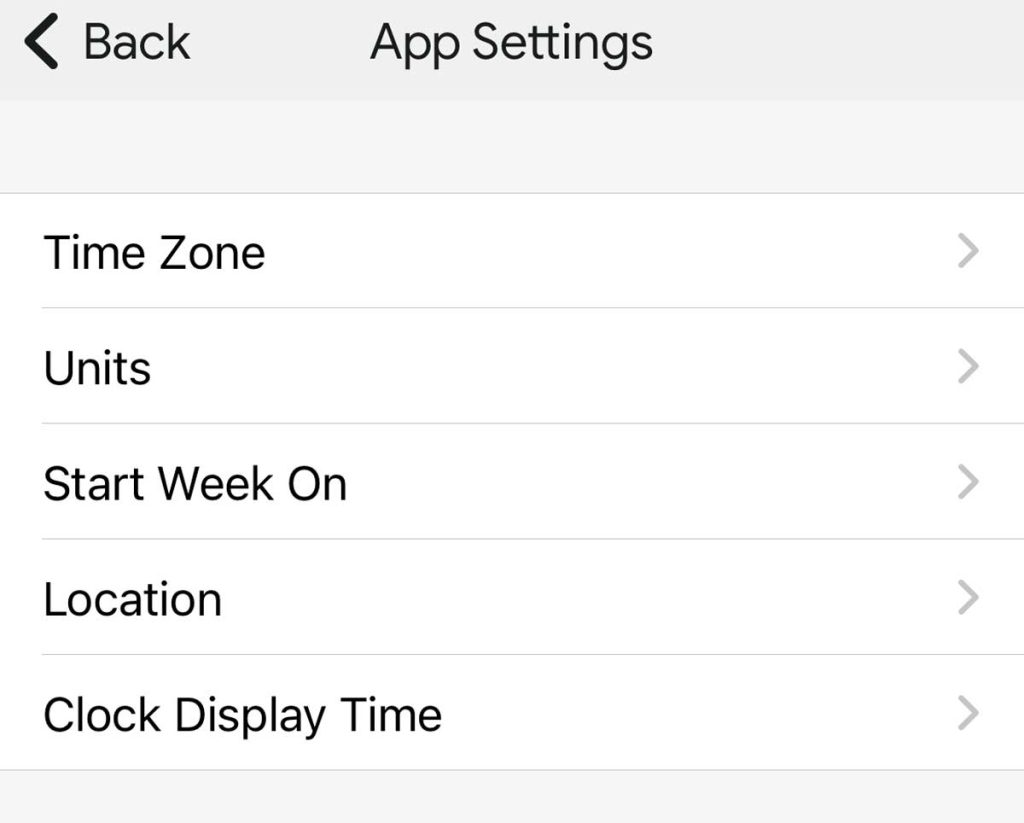Image resolution: width=1024 pixels, height=823 pixels.
Task: Tap the "Units" label text
Action: 97,369
